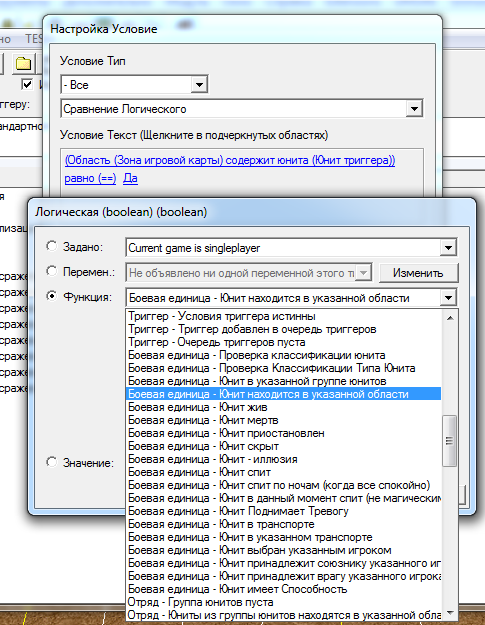Click the Да link
Image resolution: width=485 pixels, height=625 pixels.
point(130,178)
